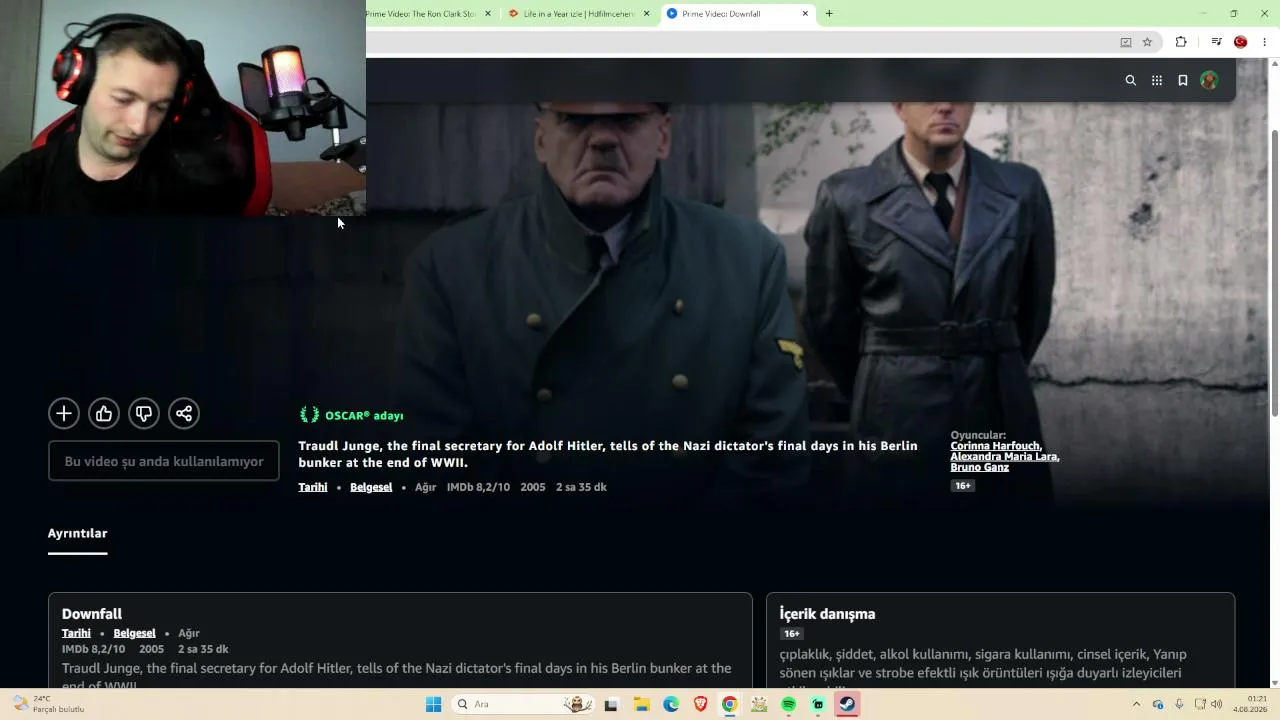1280x720 pixels.
Task: Add Downfall to watchlist with plus icon
Action: point(64,413)
